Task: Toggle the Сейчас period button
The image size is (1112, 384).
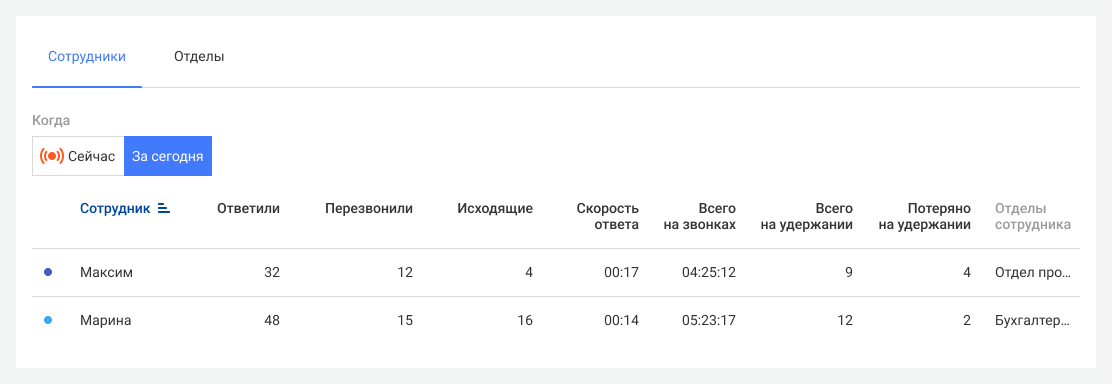Action: [78, 156]
